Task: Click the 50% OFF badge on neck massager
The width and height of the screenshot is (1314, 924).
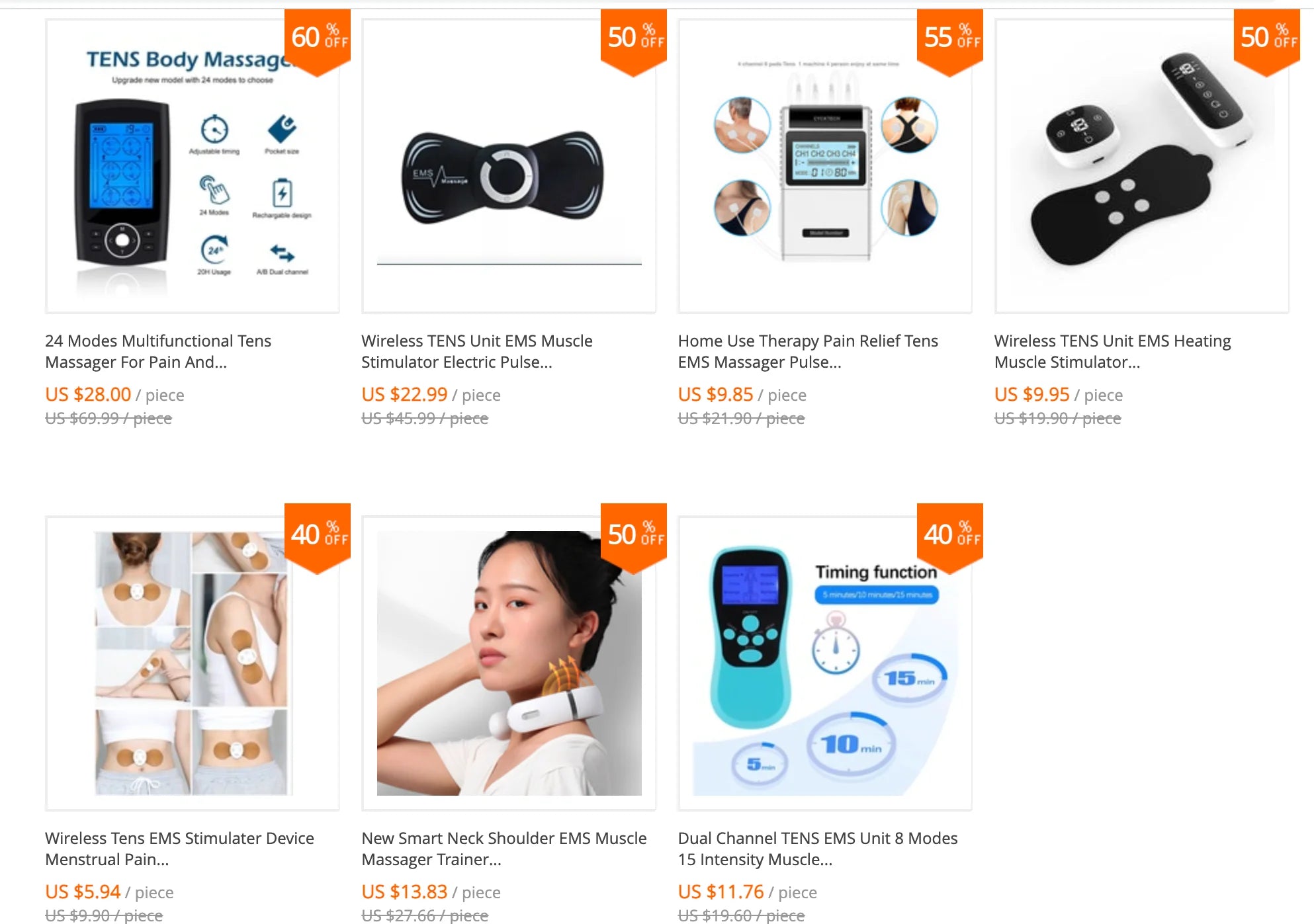Action: pos(634,538)
